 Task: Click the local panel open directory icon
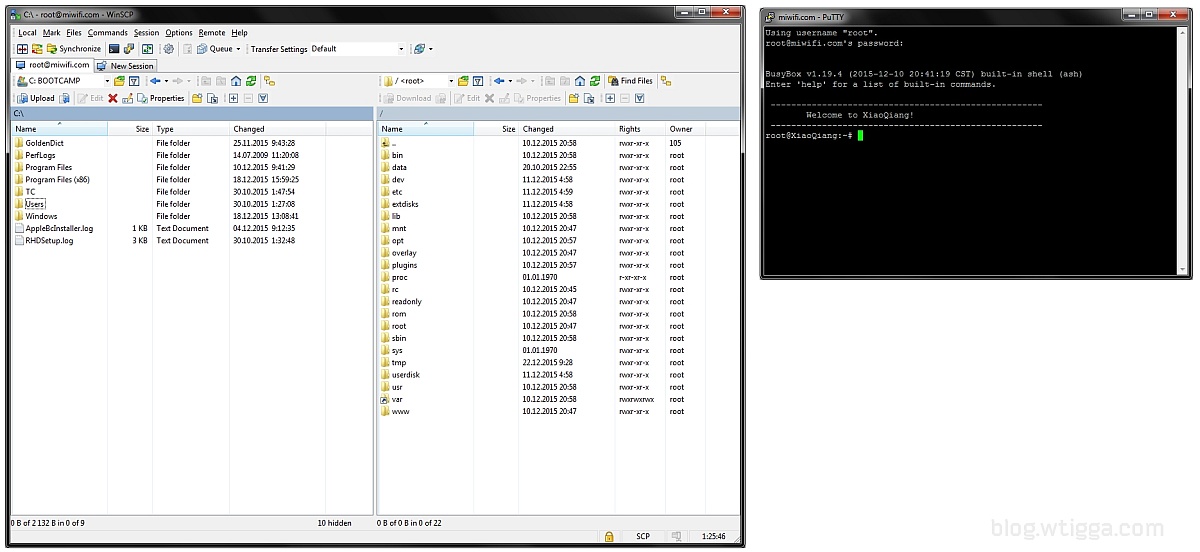pyautogui.click(x=119, y=81)
